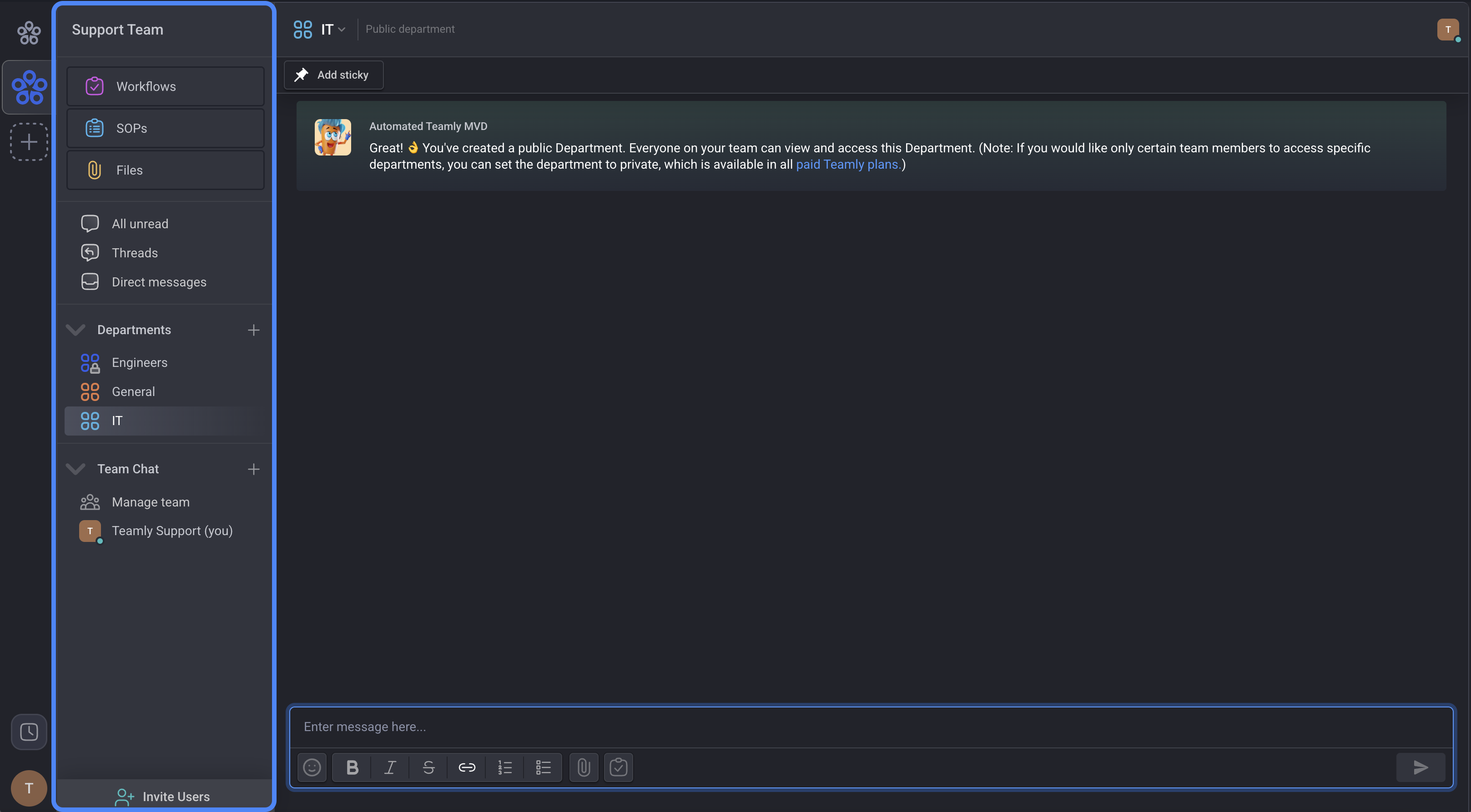Insert a bulleted checklist
Viewport: 1471px width, 812px height.
pos(543,767)
